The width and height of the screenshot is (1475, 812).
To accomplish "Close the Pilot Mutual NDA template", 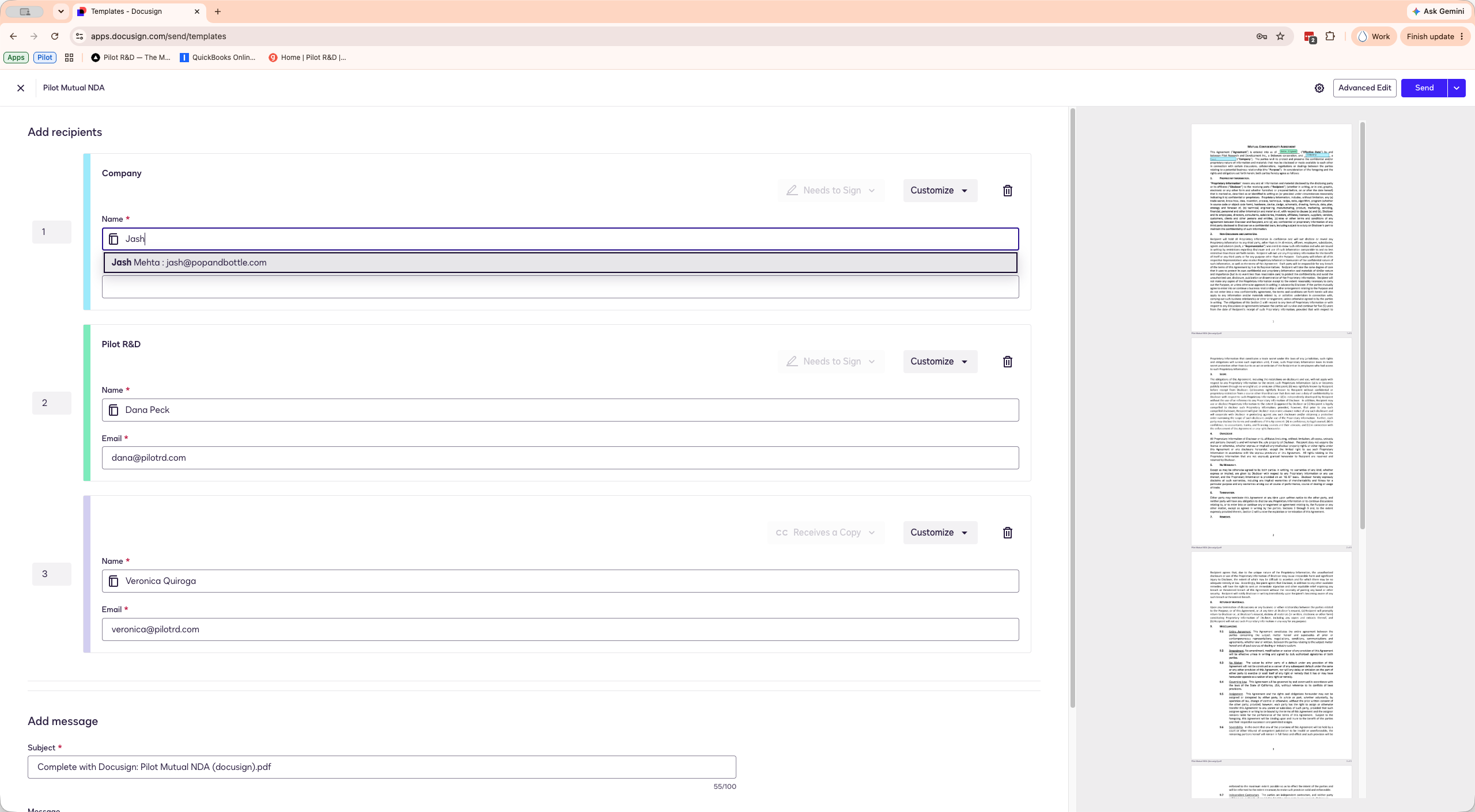I will (x=21, y=88).
